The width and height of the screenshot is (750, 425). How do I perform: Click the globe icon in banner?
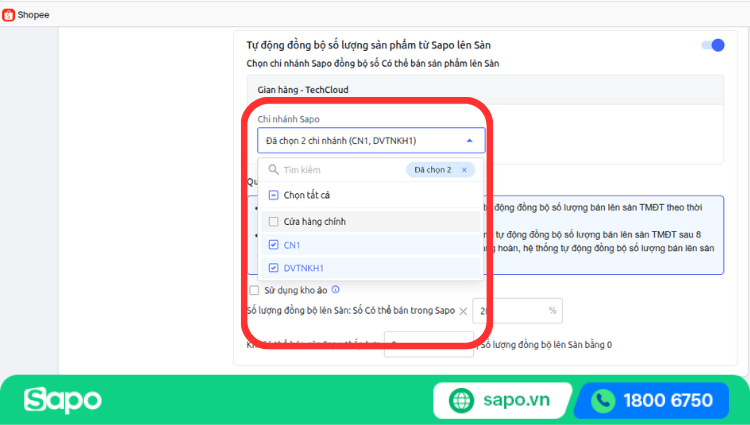462,400
